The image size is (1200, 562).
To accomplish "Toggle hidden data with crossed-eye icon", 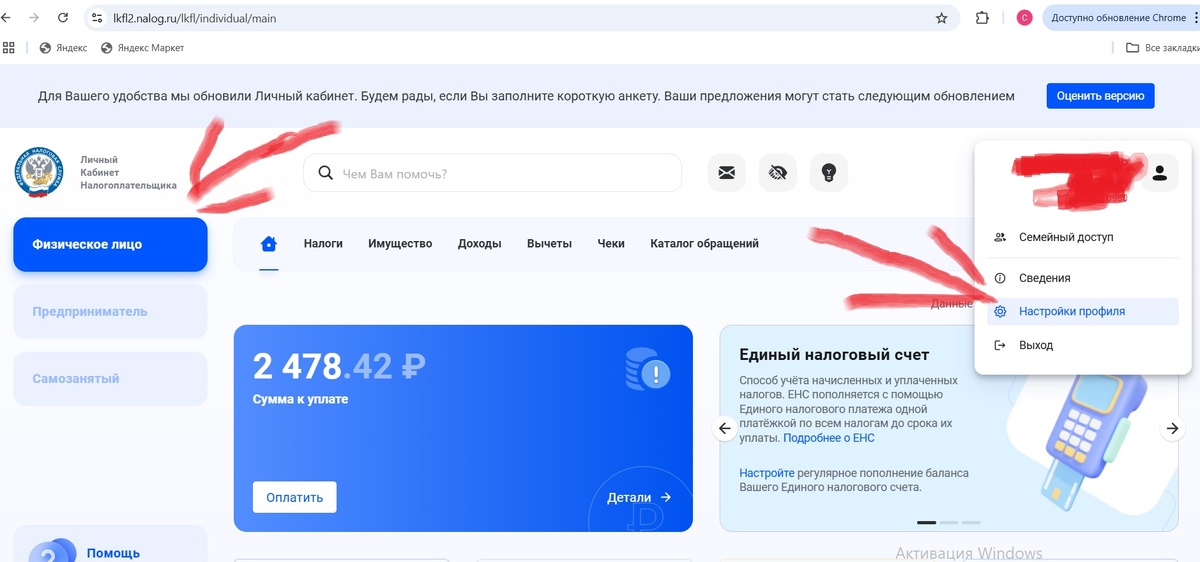I will tap(777, 173).
